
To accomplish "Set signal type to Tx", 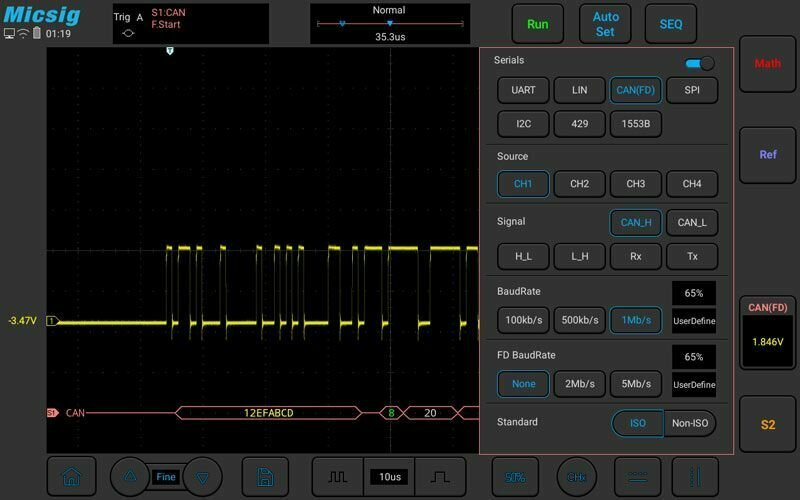I will pos(692,256).
